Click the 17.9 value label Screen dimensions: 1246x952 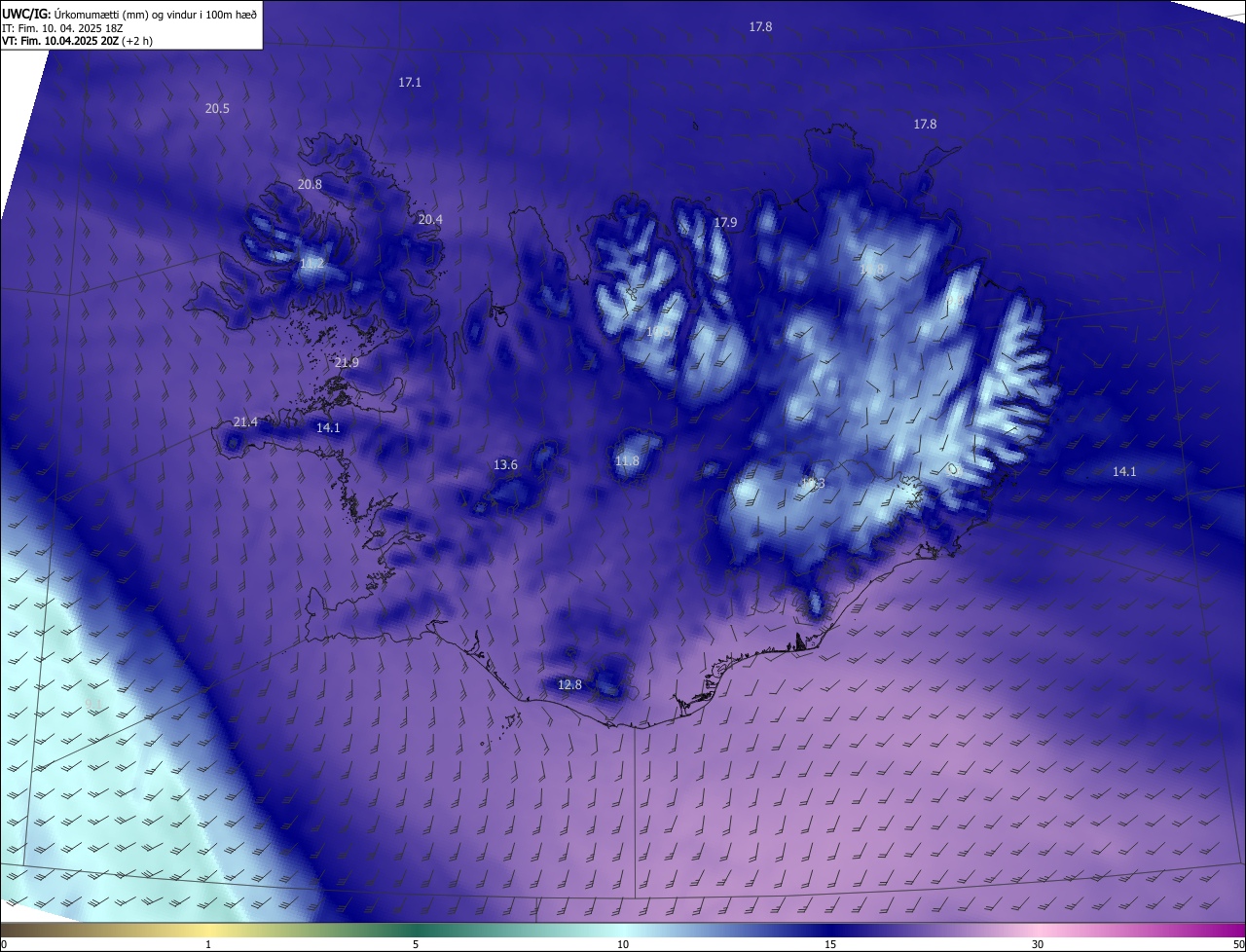725,223
